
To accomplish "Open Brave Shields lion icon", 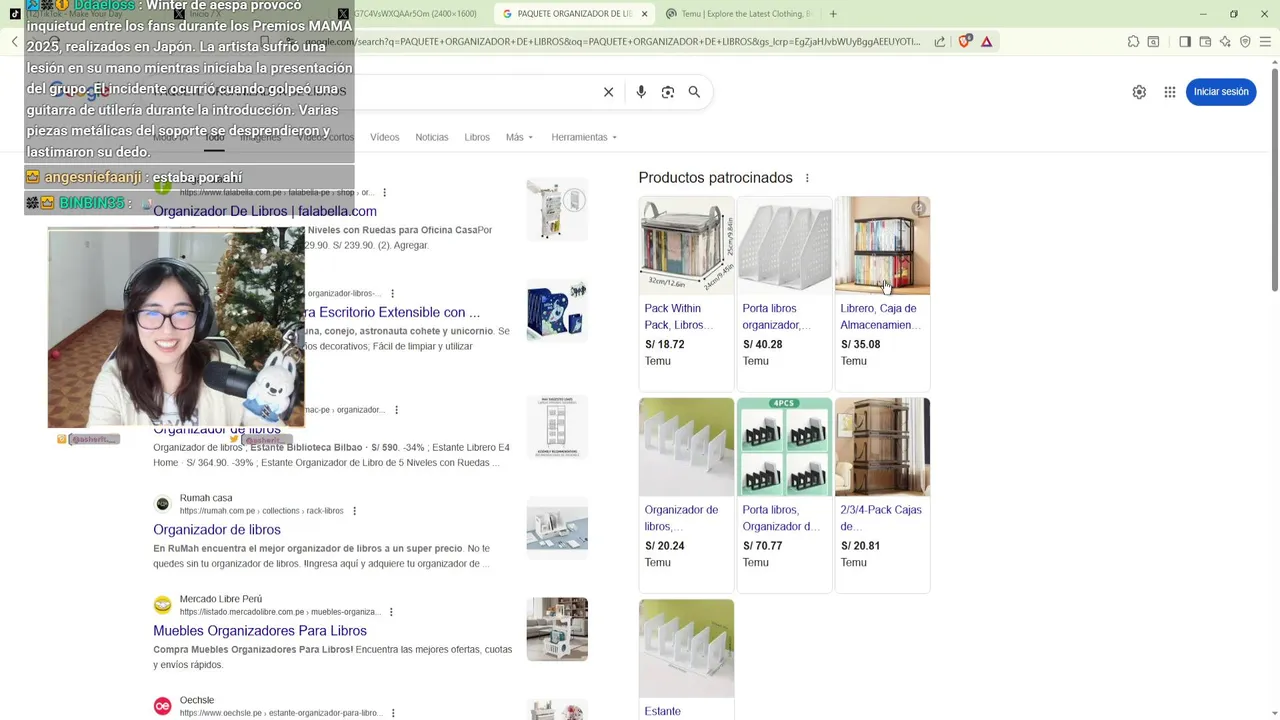I will point(965,42).
